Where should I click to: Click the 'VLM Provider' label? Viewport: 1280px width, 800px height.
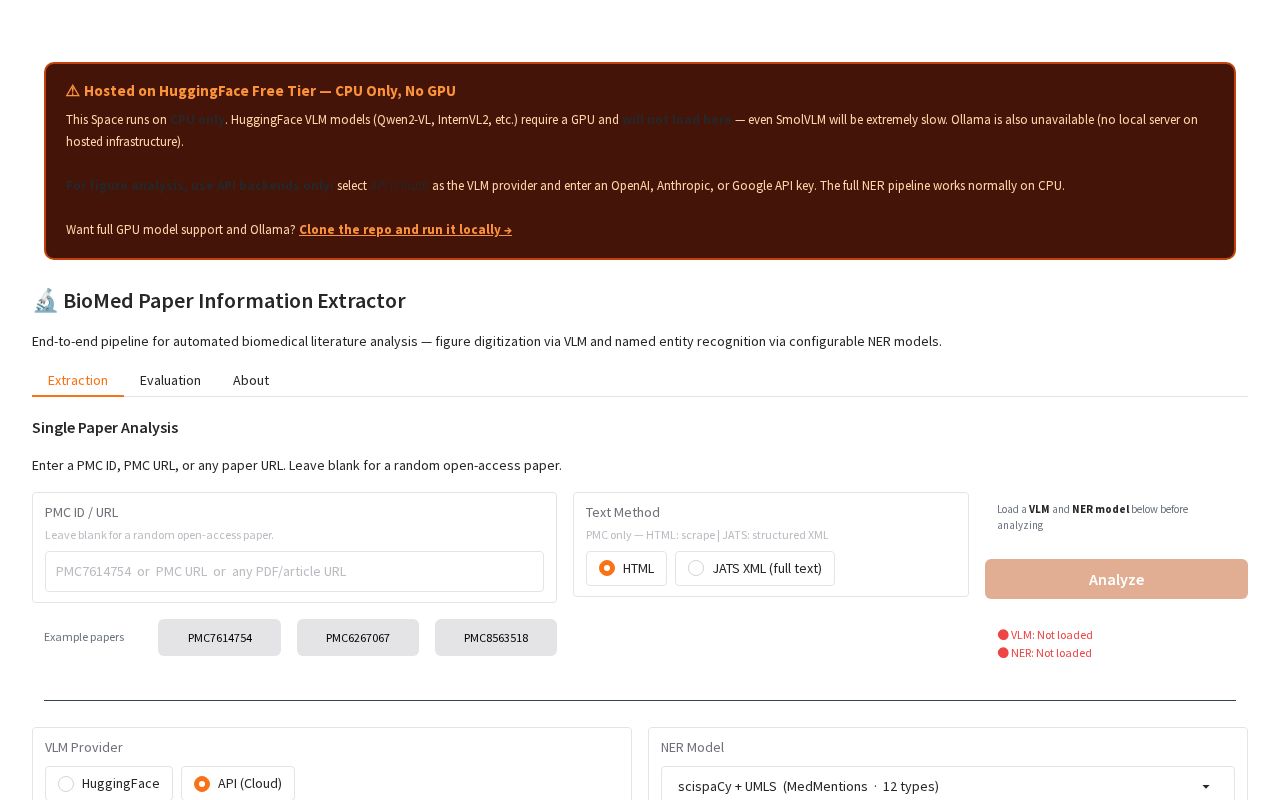84,747
